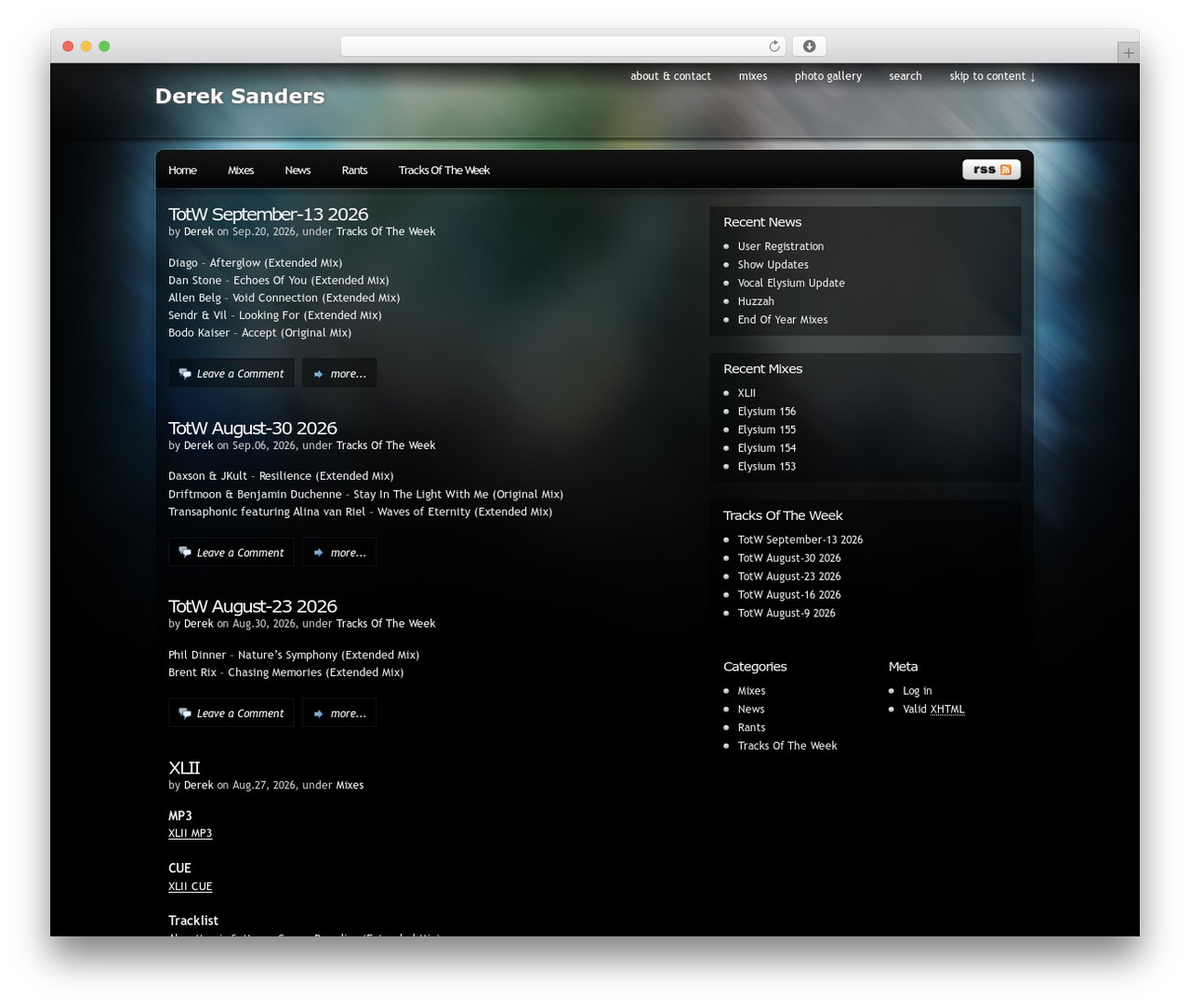Open End Of Year Mixes news item
The image size is (1190, 1008).
pos(783,320)
